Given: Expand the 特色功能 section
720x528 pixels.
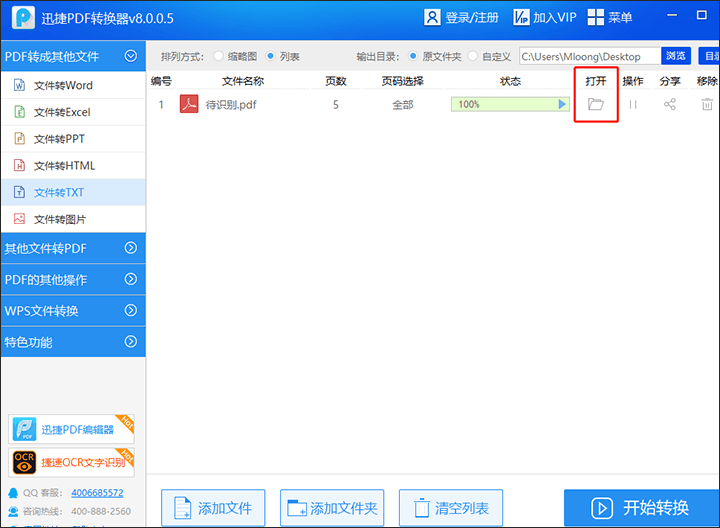Looking at the screenshot, I should pyautogui.click(x=131, y=342).
